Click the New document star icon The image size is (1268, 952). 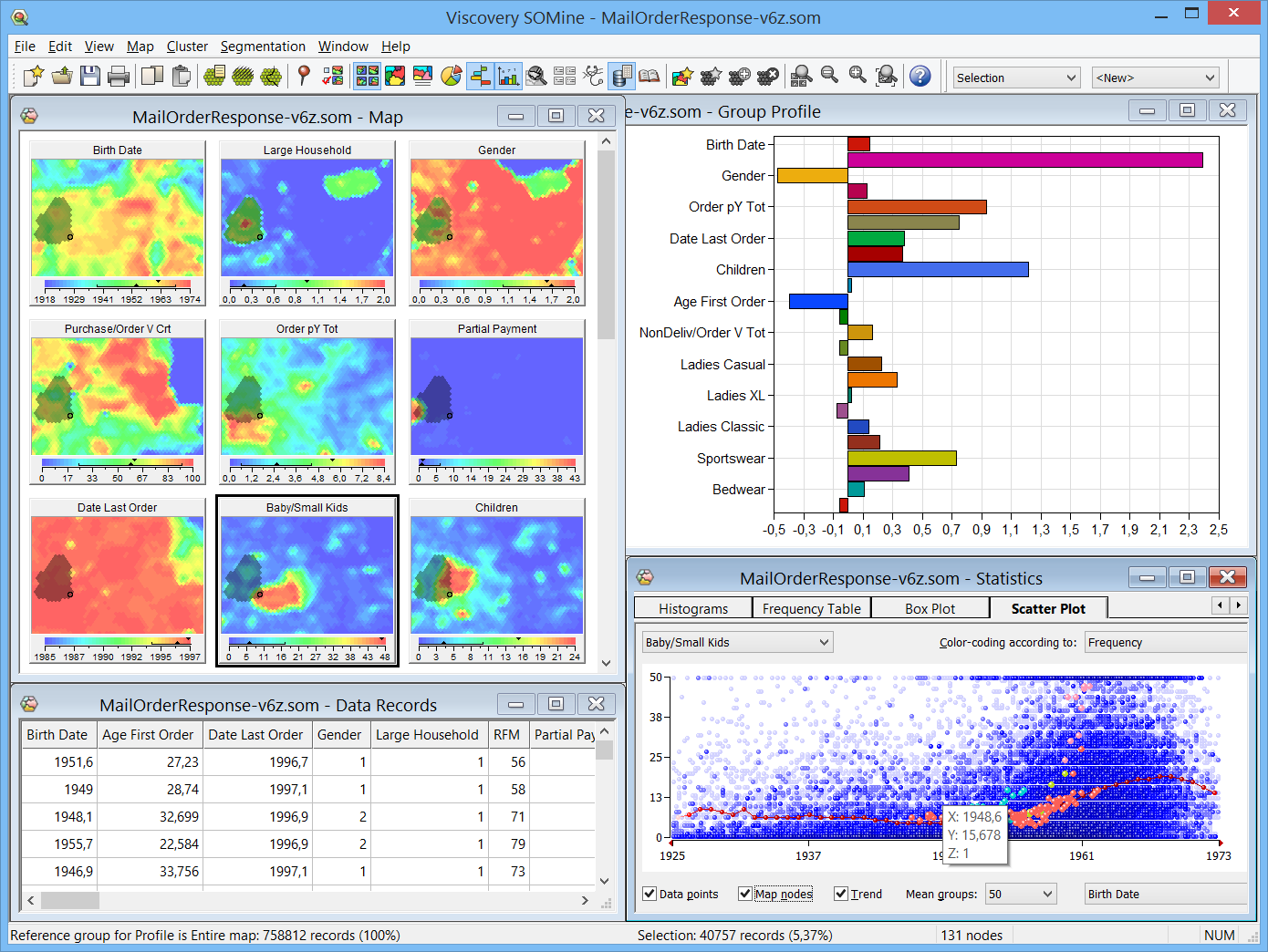pos(34,77)
